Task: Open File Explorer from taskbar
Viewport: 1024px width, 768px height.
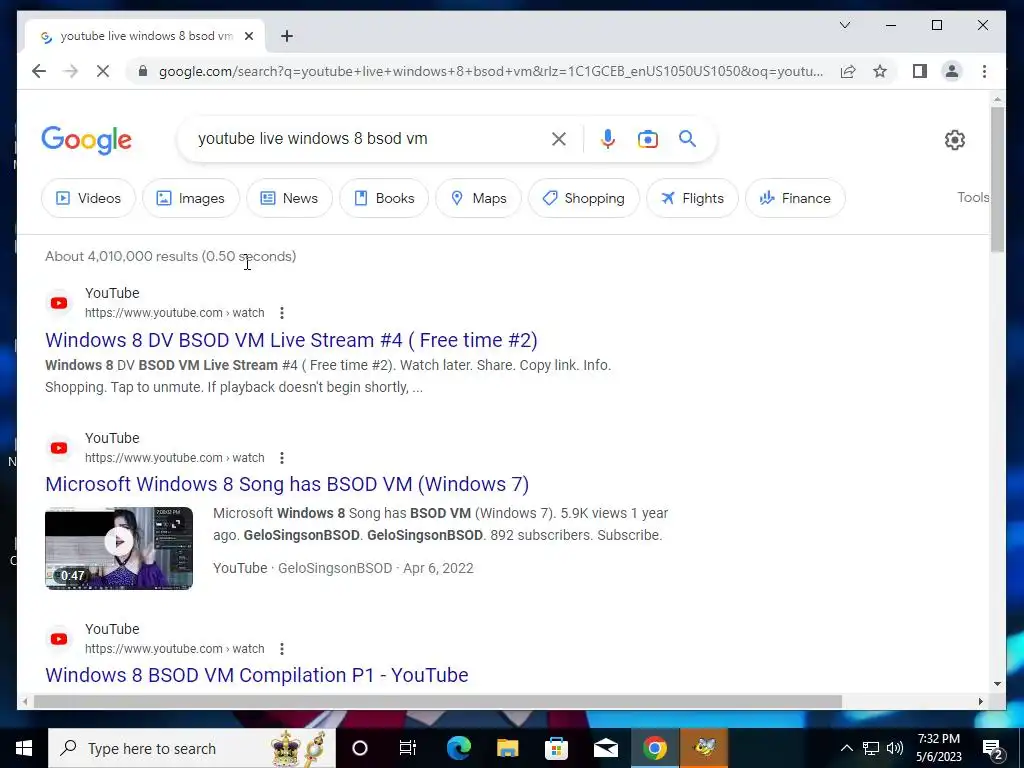Action: [507, 748]
